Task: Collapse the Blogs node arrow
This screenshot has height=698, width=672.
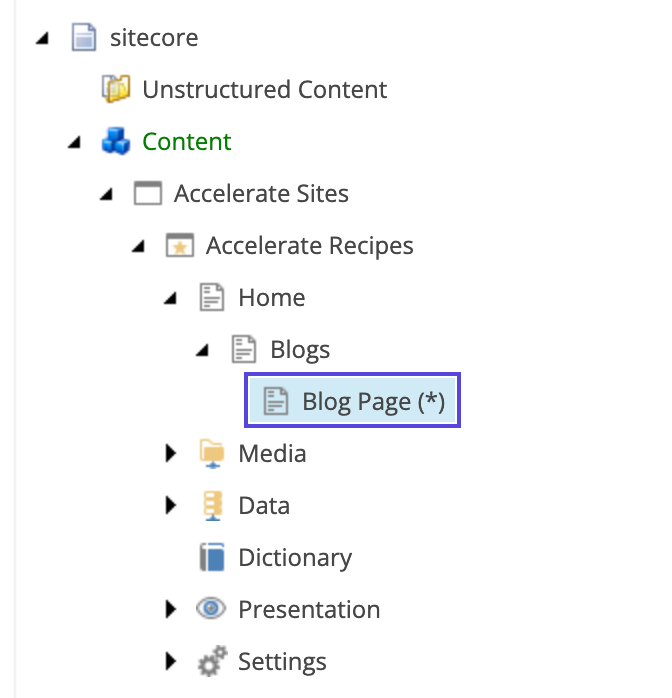Action: pyautogui.click(x=202, y=351)
